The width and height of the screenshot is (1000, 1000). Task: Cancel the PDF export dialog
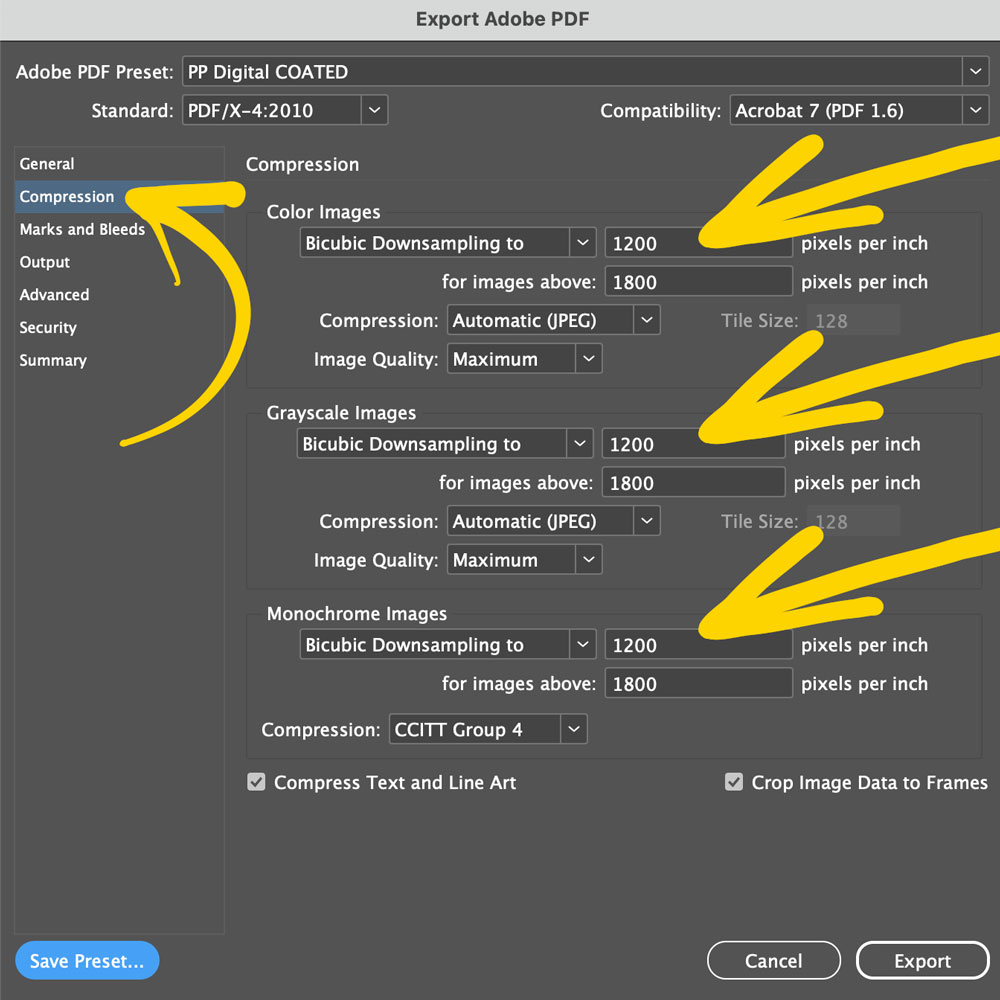[x=773, y=961]
